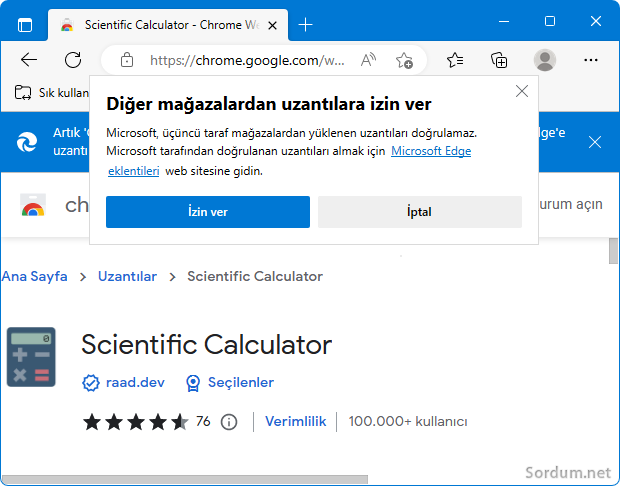Go to Uzantılar breadcrumb
This screenshot has width=620, height=486.
[x=127, y=276]
